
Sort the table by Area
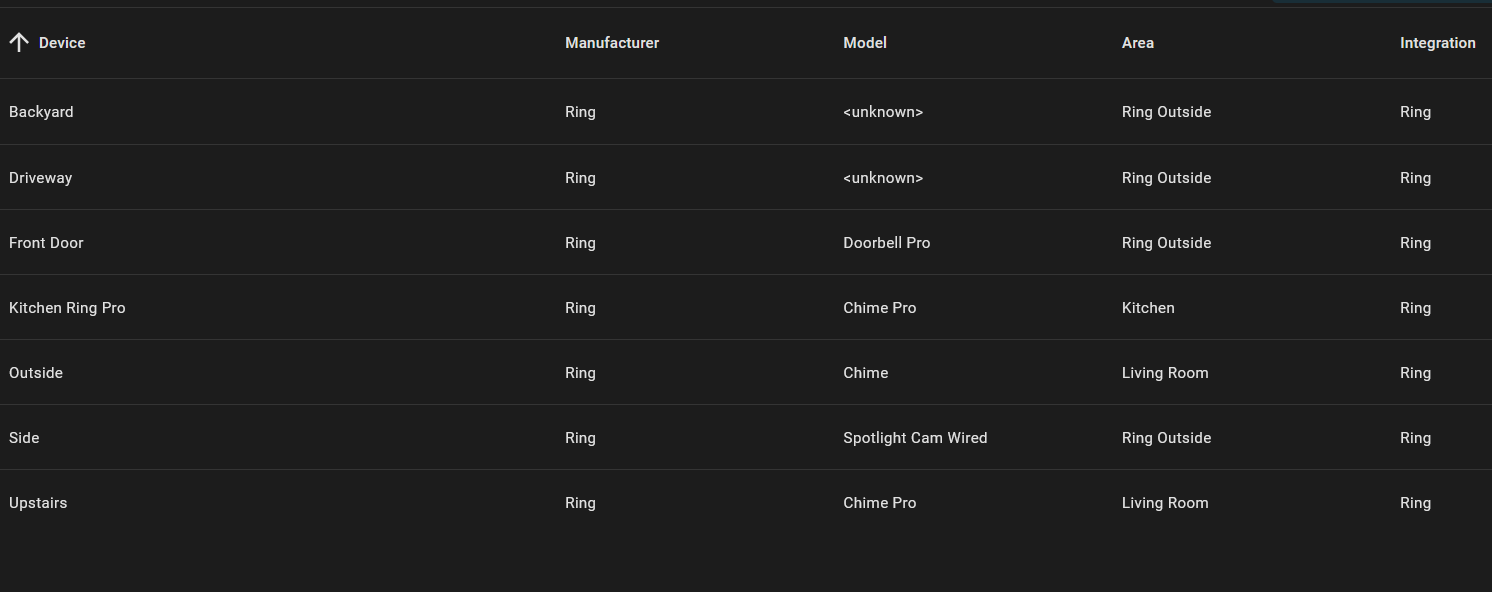coord(1138,42)
